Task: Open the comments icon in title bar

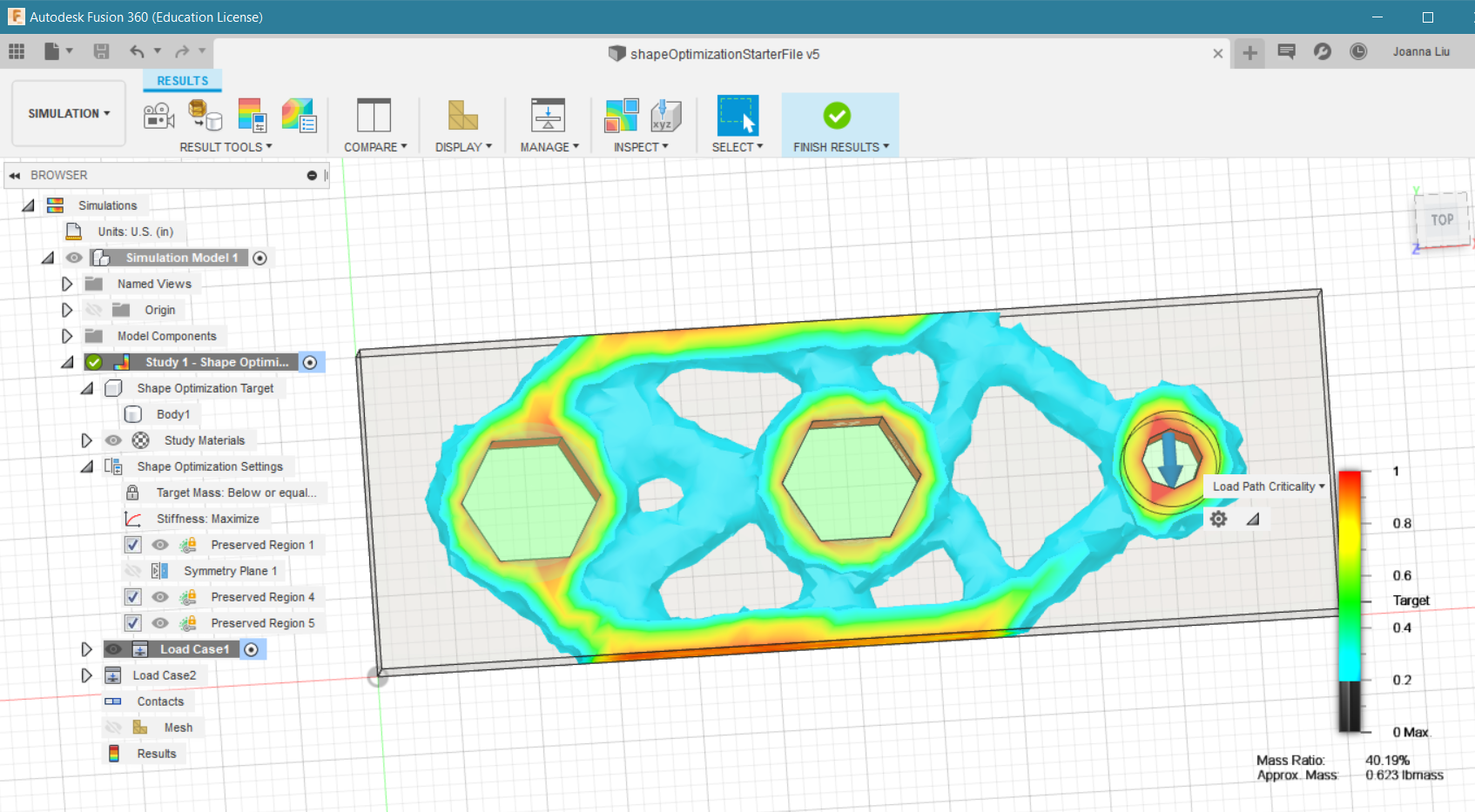Action: (x=1286, y=51)
